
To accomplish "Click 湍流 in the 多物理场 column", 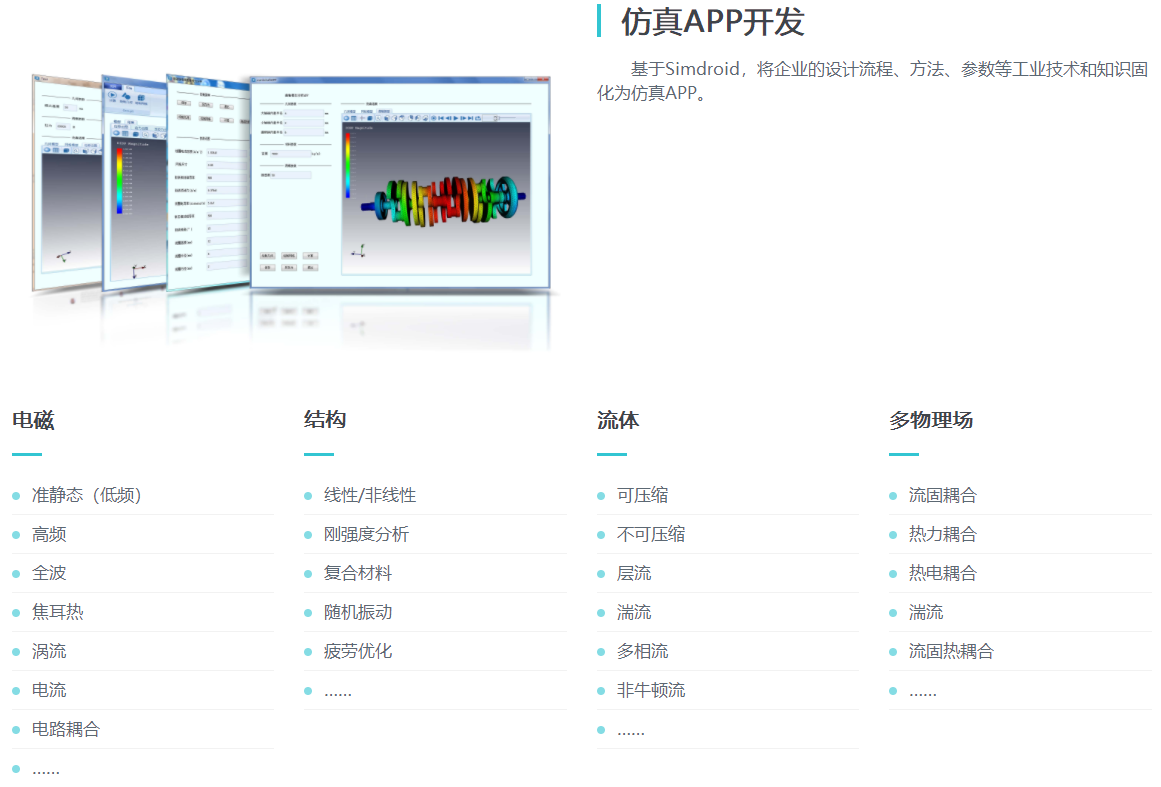I will [x=926, y=612].
